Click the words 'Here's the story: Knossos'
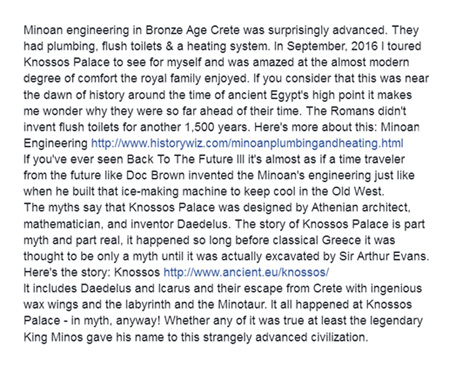This screenshot has width=449, height=366. tap(92, 272)
